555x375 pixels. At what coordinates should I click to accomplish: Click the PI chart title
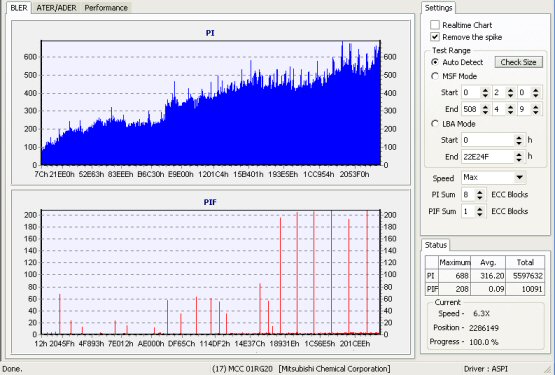coord(210,33)
